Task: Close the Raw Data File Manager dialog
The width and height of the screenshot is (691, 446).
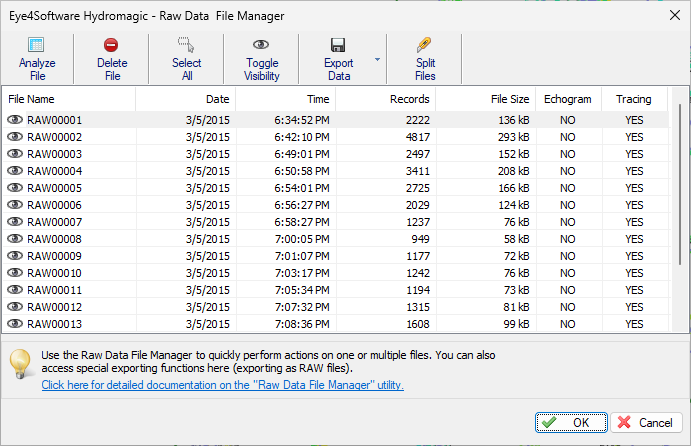Action: click(x=675, y=15)
